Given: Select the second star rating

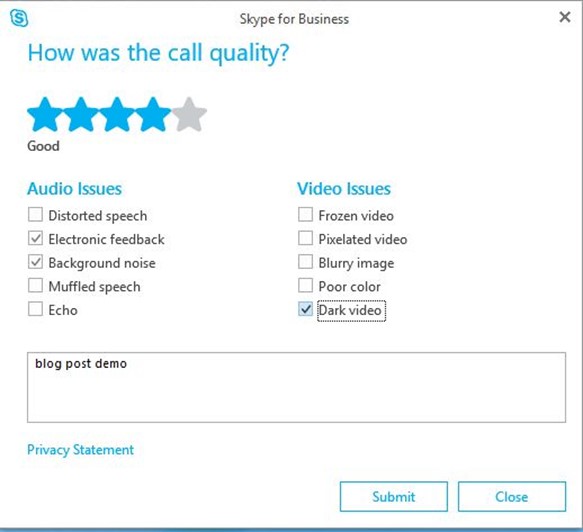Looking at the screenshot, I should [x=81, y=115].
